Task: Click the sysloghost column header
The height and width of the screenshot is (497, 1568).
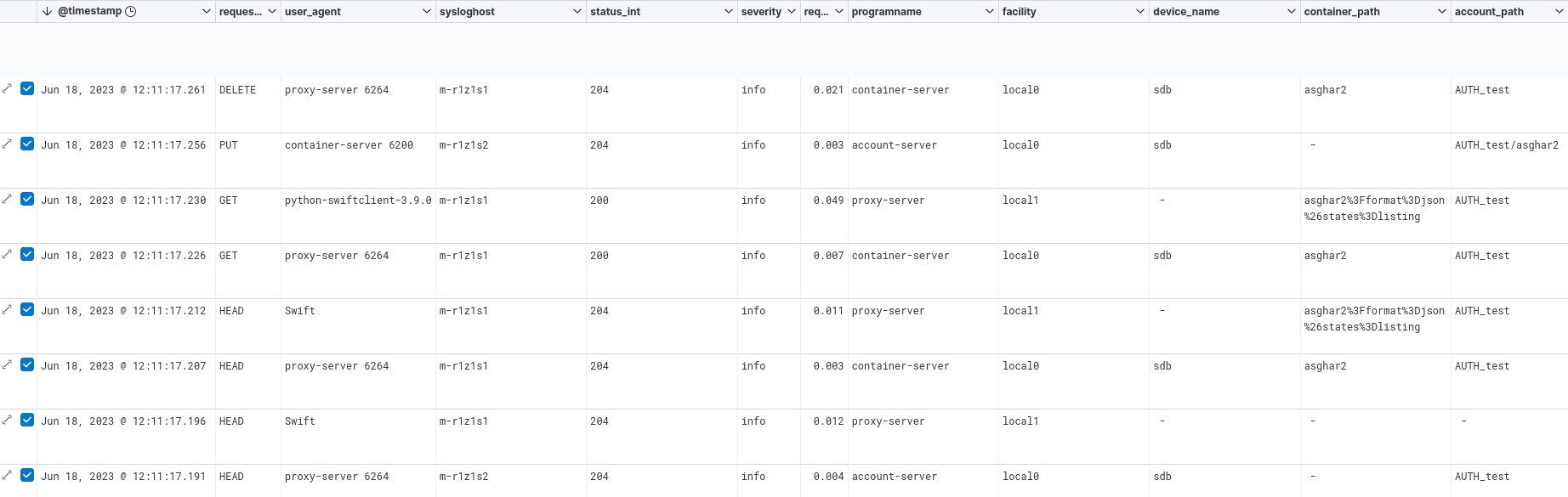Action: click(x=467, y=12)
